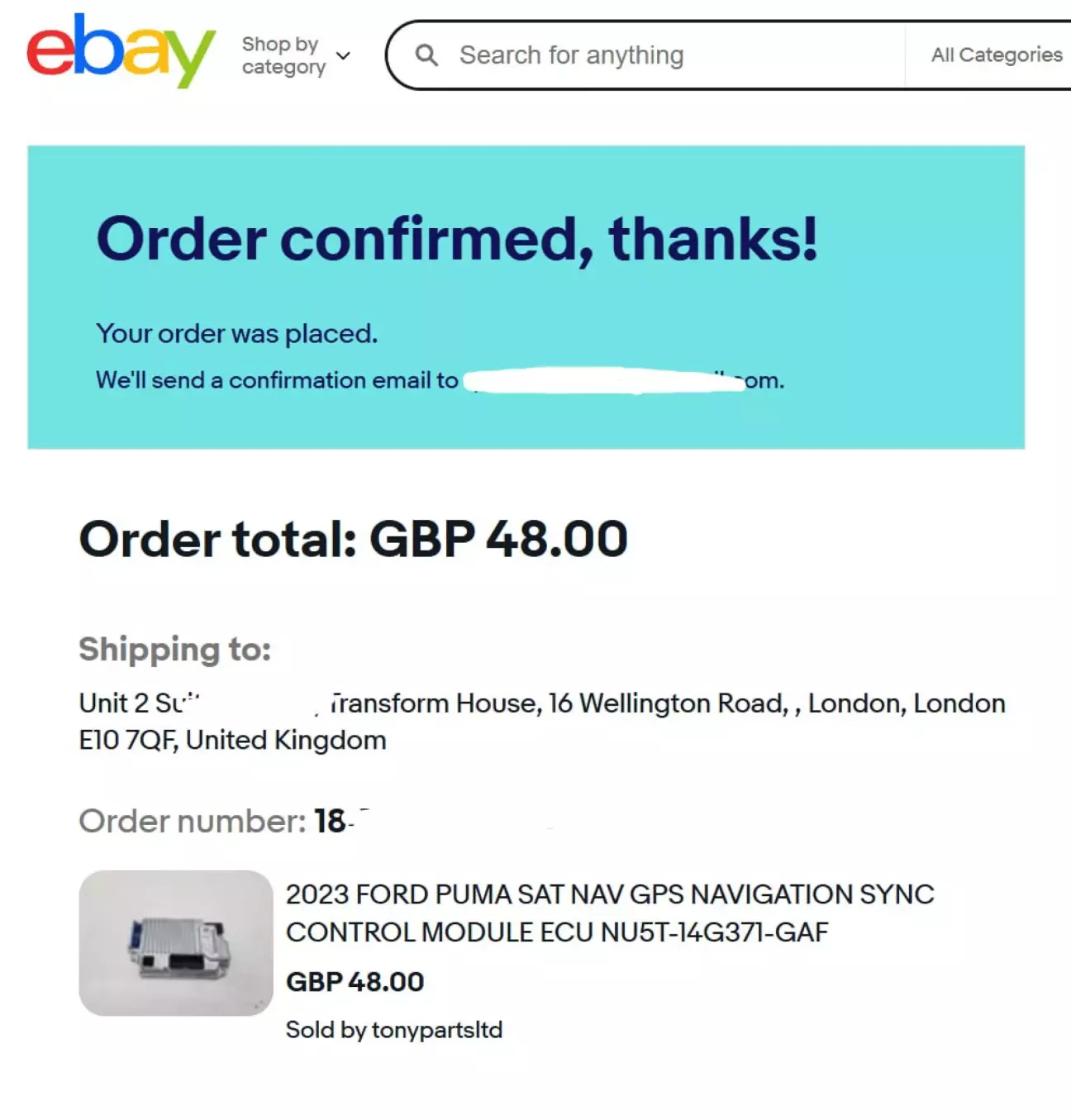Screen dimensions: 1071x1120
Task: Click the E10 7QF, United Kingdom line
Action: click(x=232, y=740)
